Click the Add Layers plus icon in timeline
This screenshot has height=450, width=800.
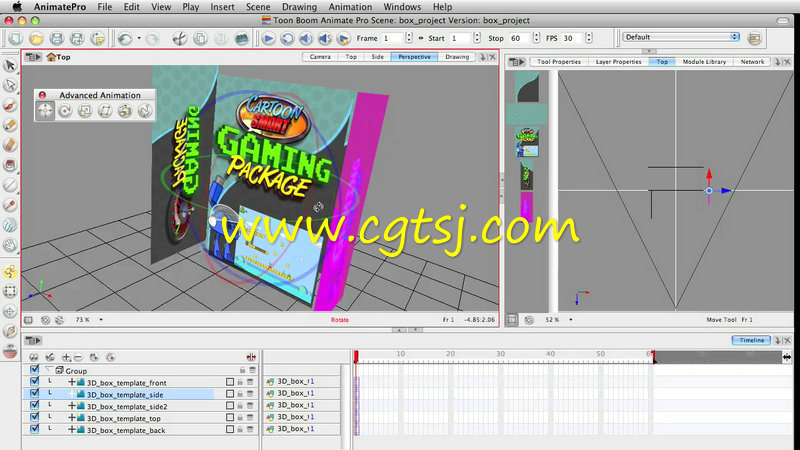click(x=66, y=357)
